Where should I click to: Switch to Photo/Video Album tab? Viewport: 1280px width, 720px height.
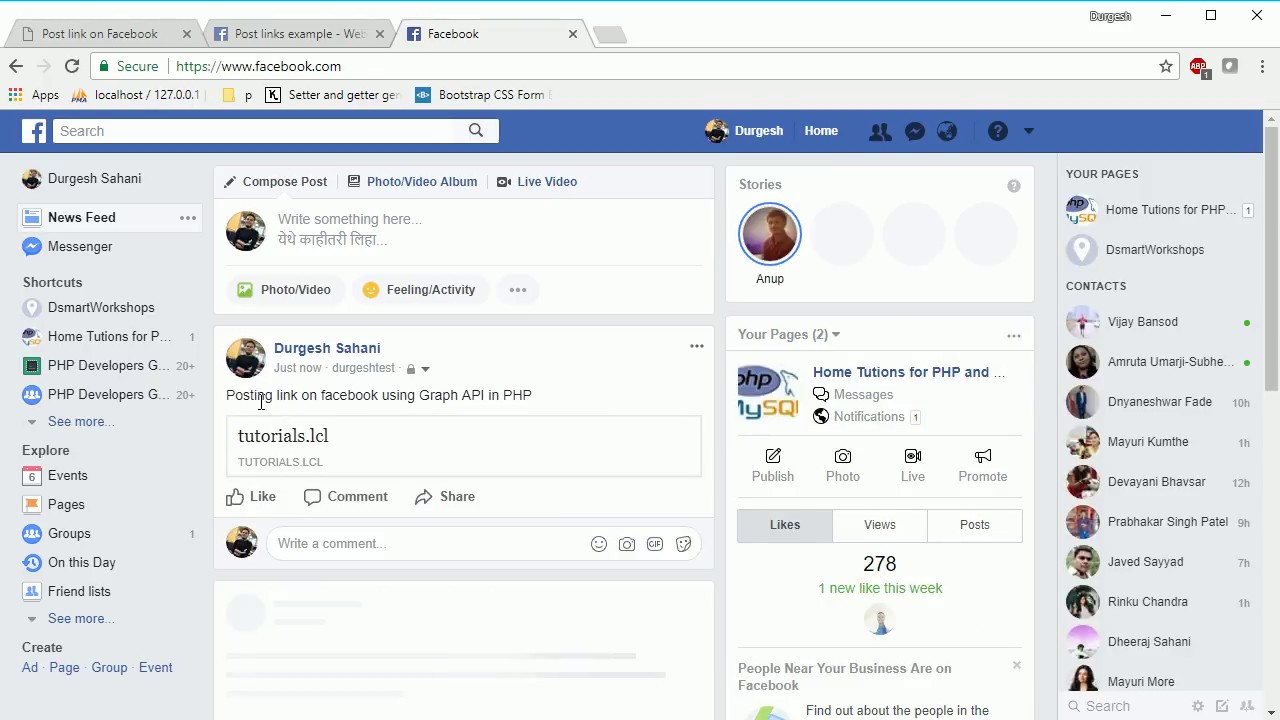click(412, 182)
